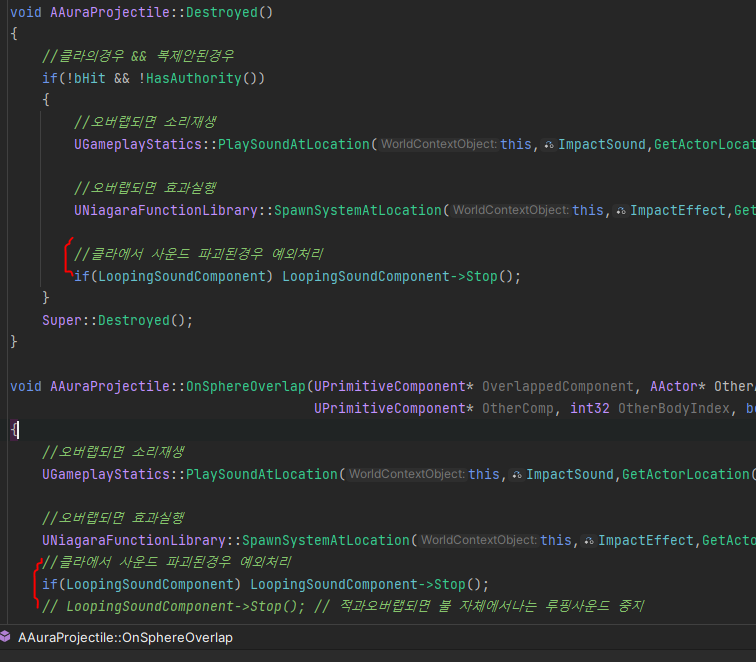Click the Destroyed call after Super::
756x662 pixels.
pyautogui.click(x=134, y=320)
